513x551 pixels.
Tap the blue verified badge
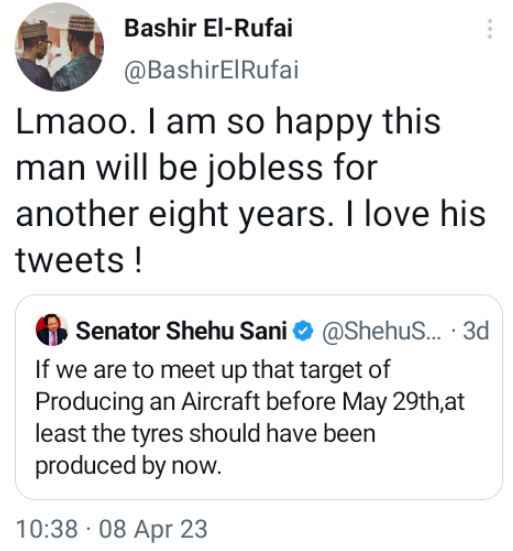[x=303, y=331]
